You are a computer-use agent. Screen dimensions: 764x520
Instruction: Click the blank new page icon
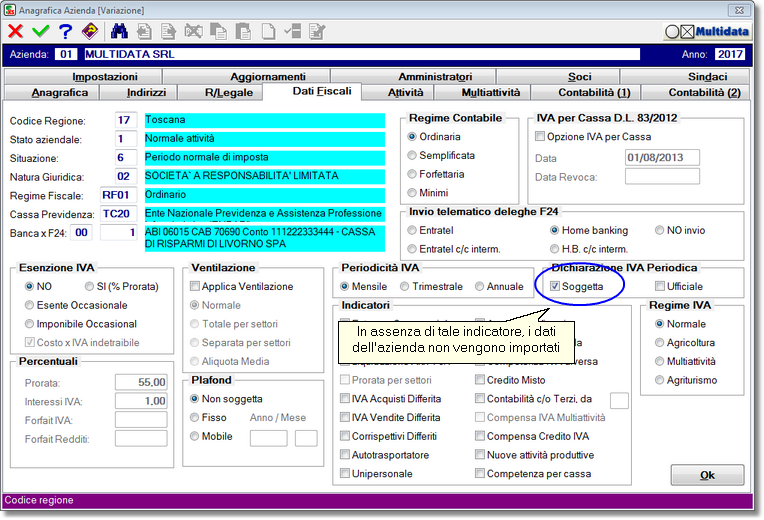(x=268, y=31)
